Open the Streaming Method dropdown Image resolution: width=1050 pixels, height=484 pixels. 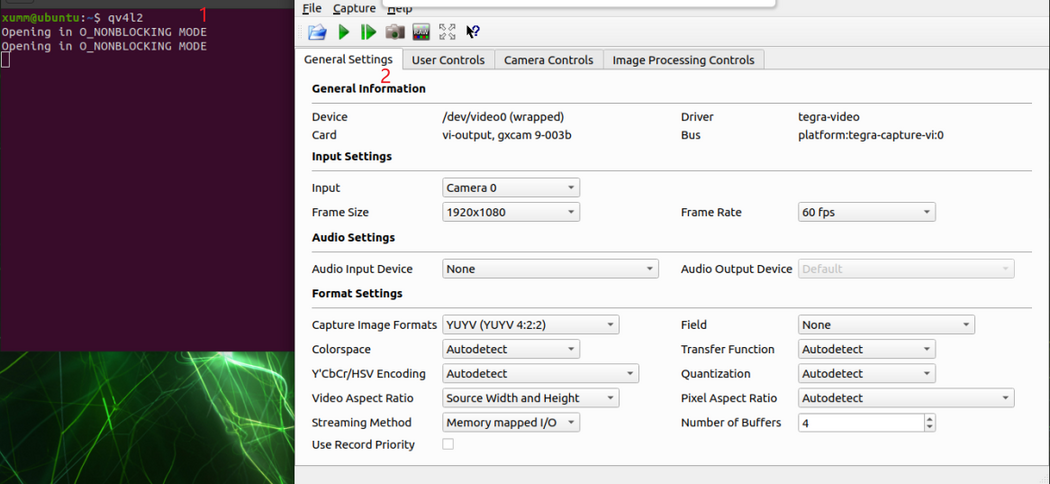(510, 423)
